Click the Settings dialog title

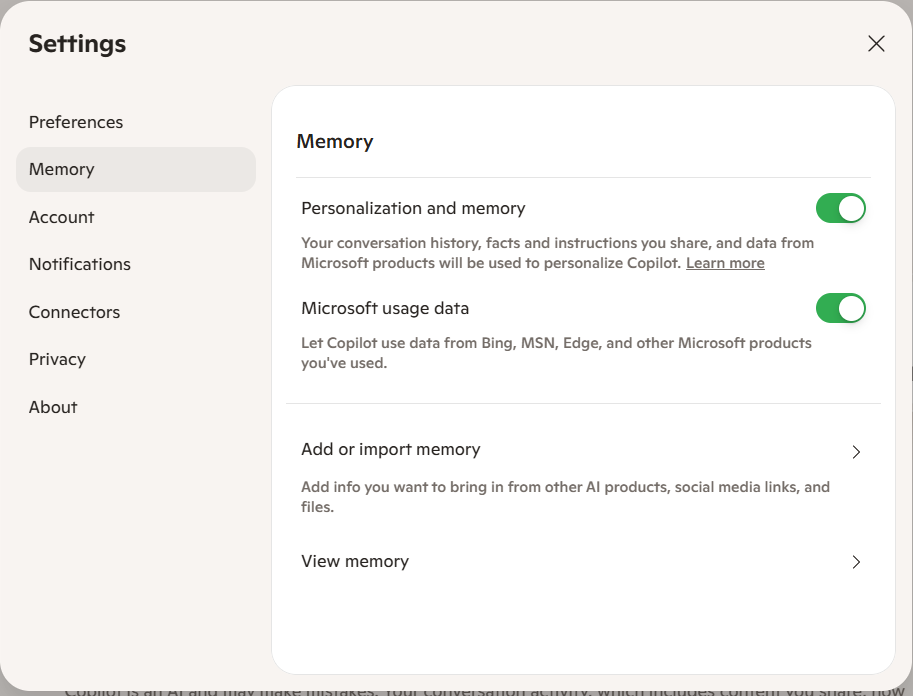point(77,44)
